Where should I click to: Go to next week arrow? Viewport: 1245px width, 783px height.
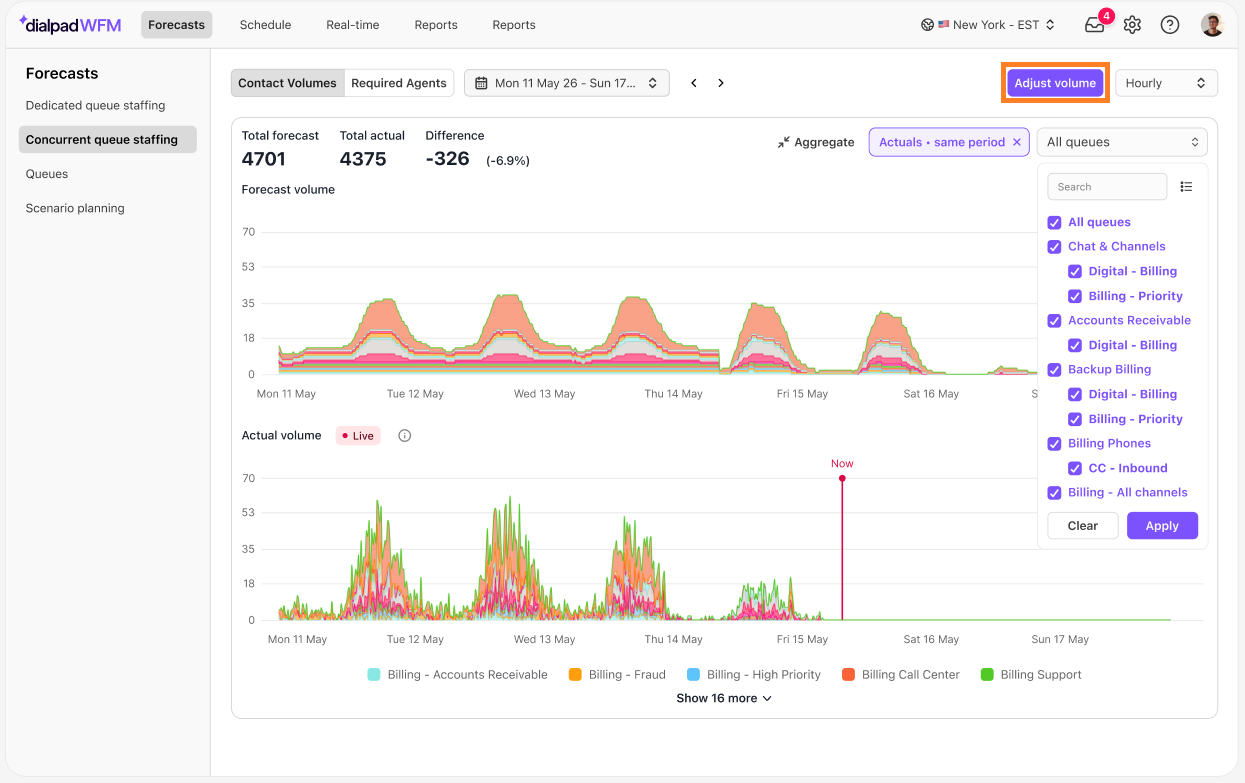coord(721,83)
